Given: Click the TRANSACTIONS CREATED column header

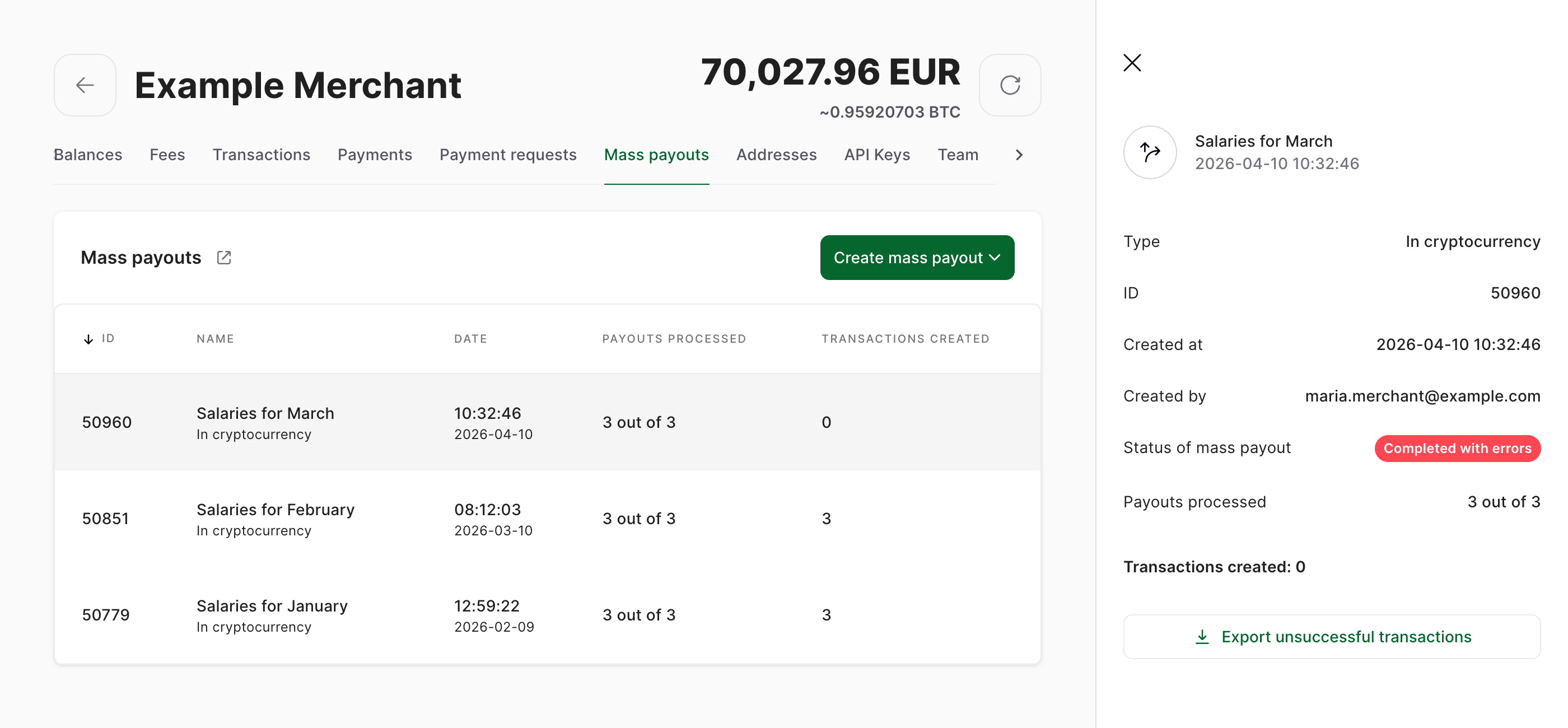Looking at the screenshot, I should tap(905, 339).
